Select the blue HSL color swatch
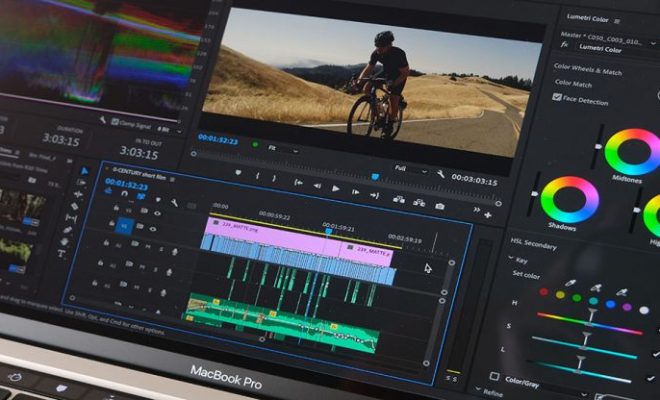 610,304
